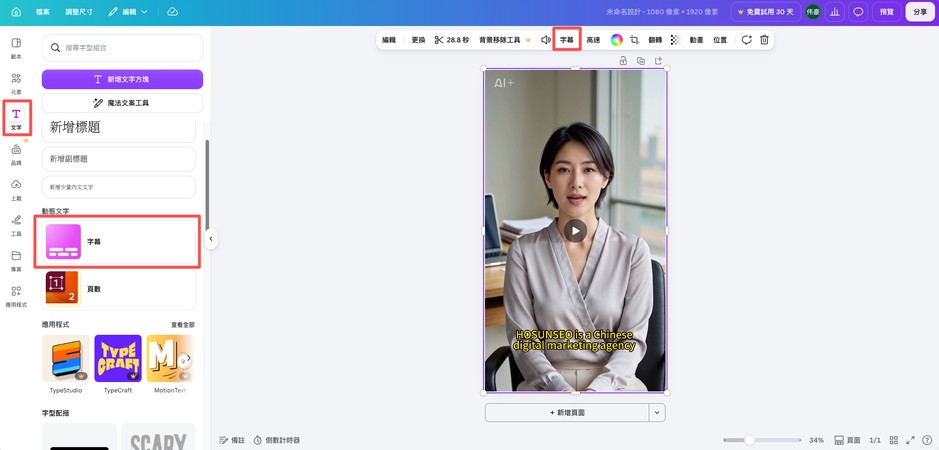Image resolution: width=939 pixels, height=450 pixels.
Task: Click the 34% zoom level value
Action: click(816, 440)
